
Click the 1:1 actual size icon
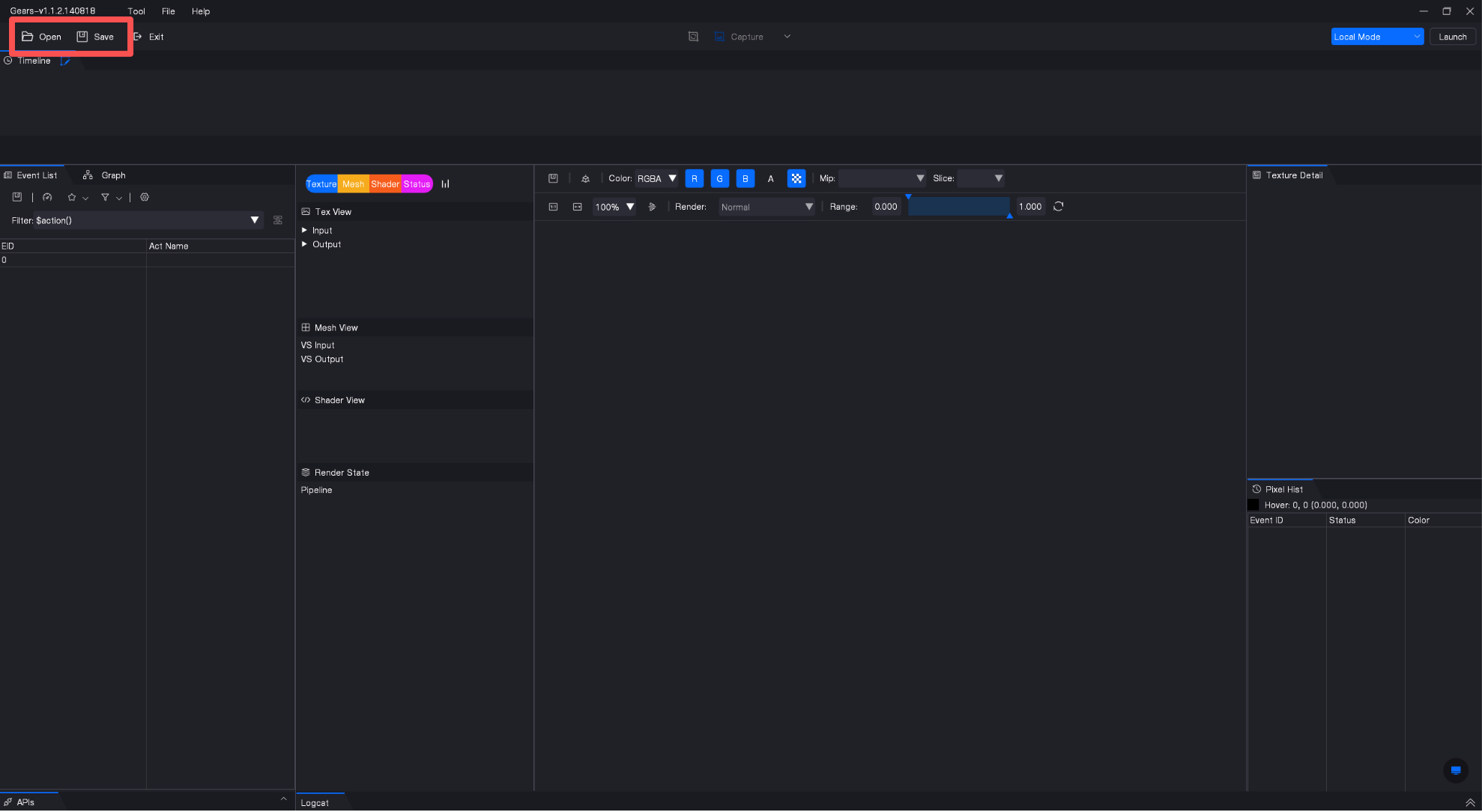point(553,207)
